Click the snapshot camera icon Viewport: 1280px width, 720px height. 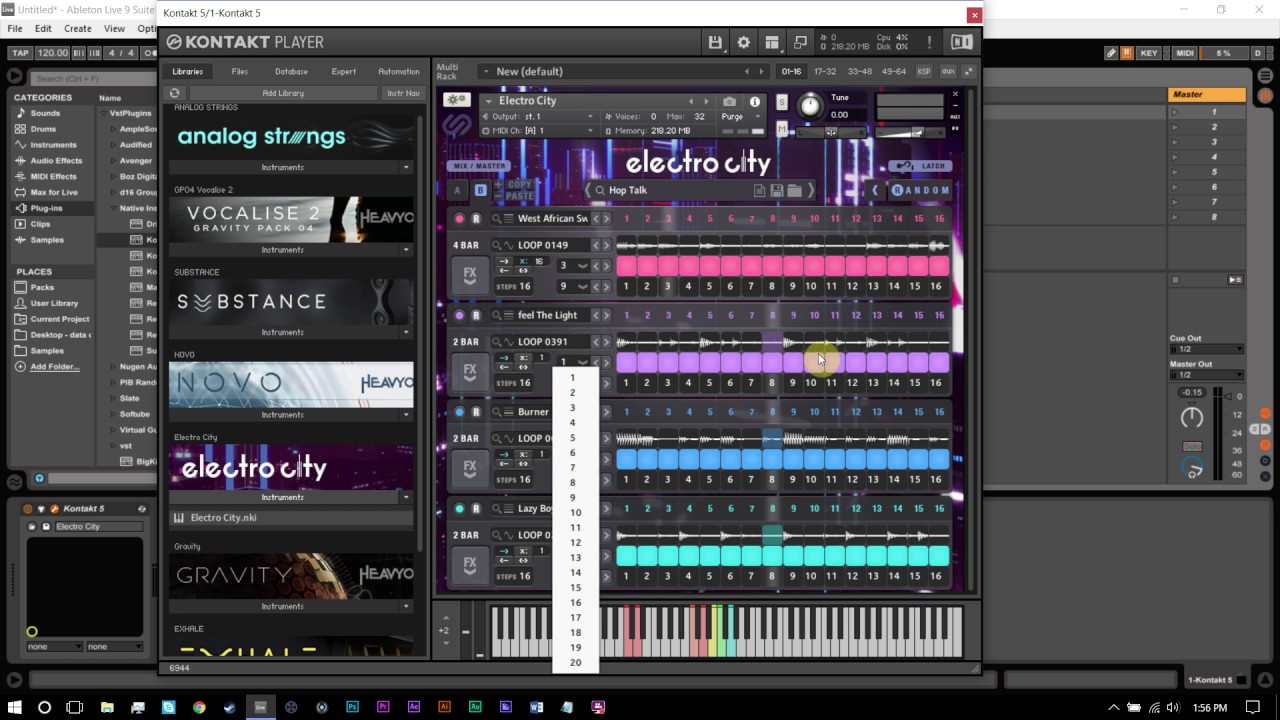click(729, 101)
